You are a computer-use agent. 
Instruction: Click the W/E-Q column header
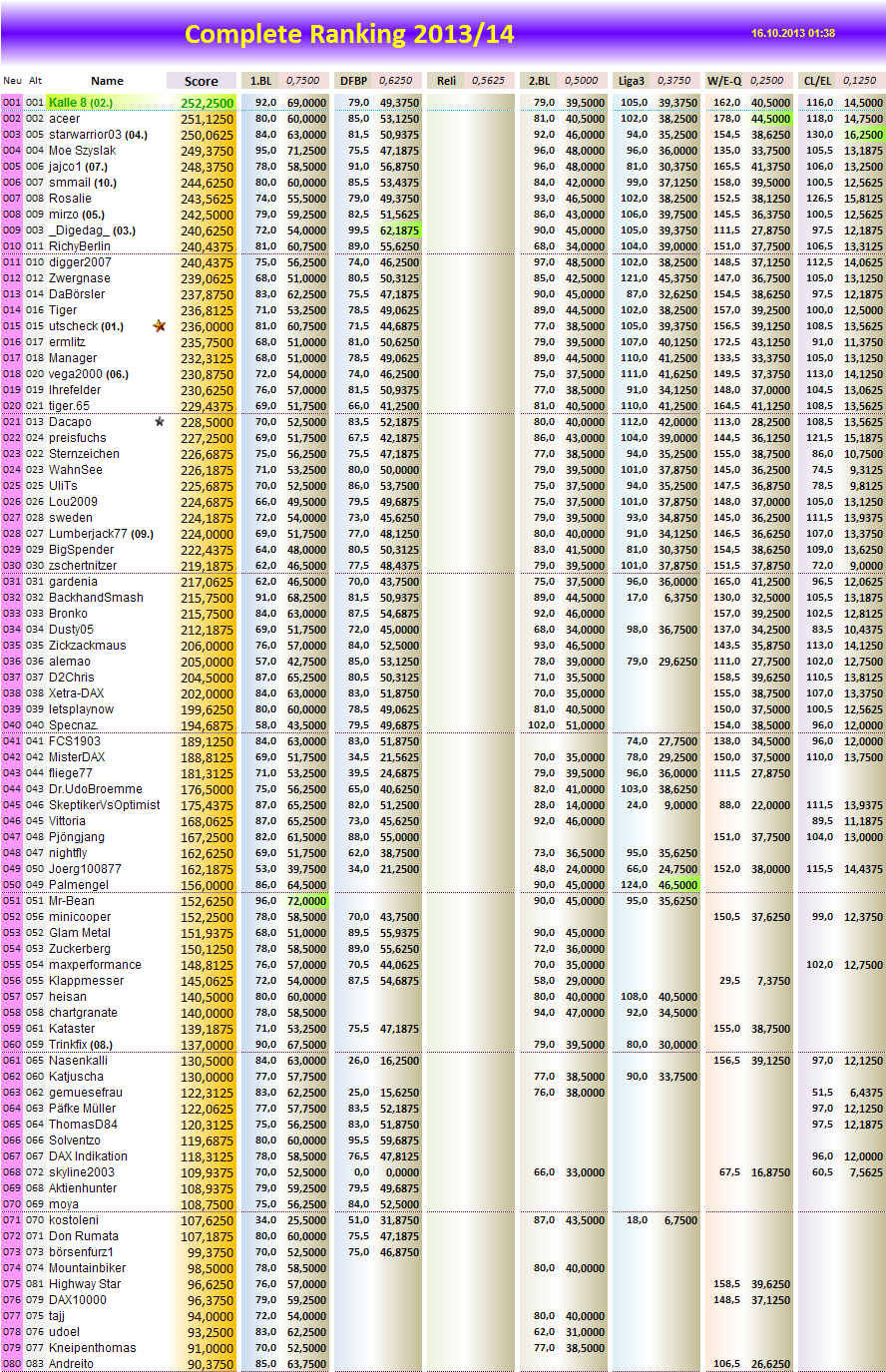pos(725,81)
